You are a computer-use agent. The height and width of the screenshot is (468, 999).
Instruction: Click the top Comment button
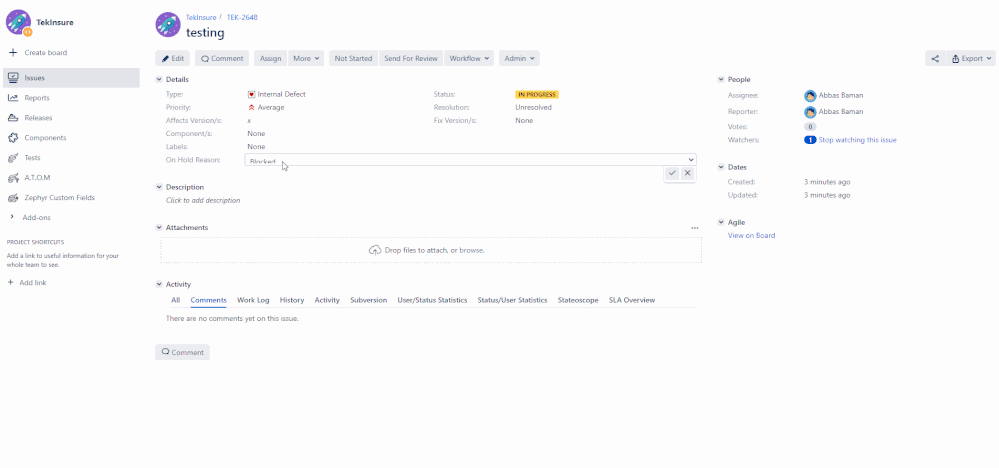pyautogui.click(x=222, y=59)
